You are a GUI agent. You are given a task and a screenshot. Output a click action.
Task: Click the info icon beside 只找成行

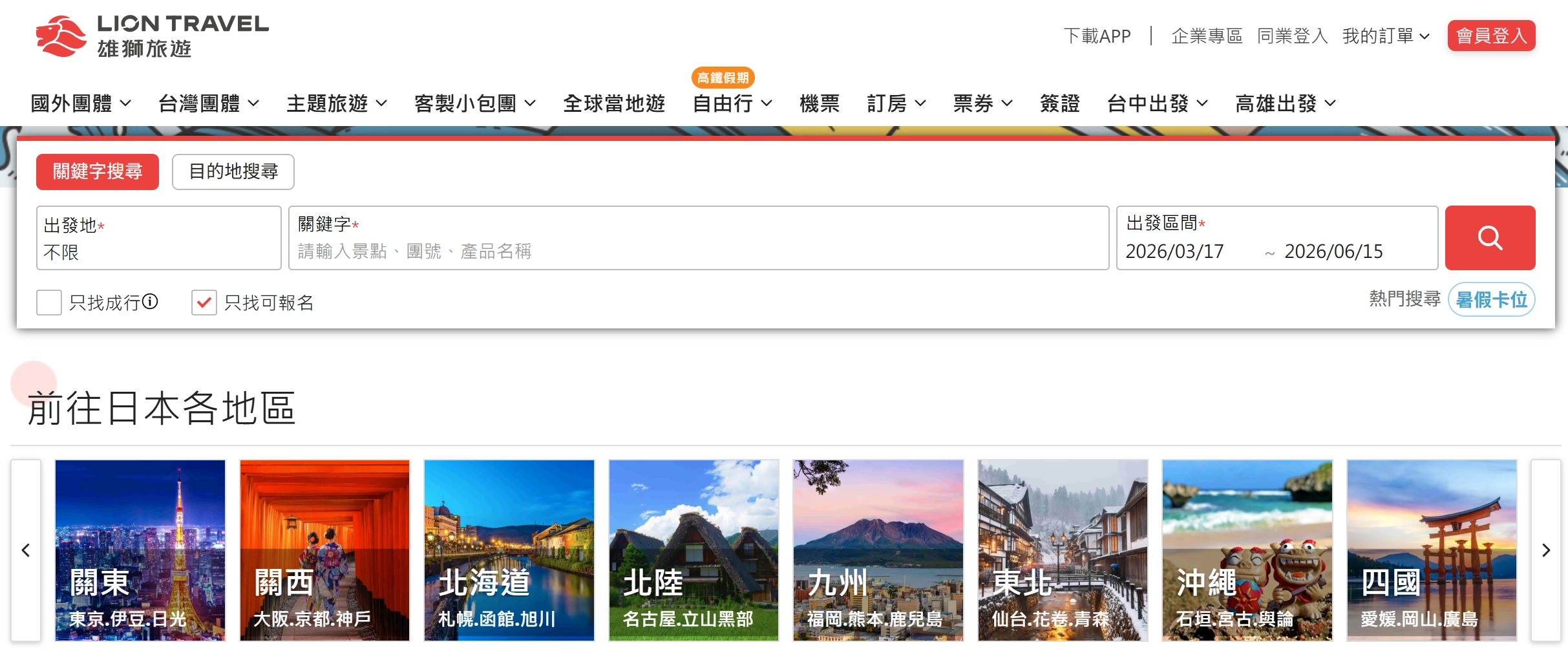tap(150, 302)
